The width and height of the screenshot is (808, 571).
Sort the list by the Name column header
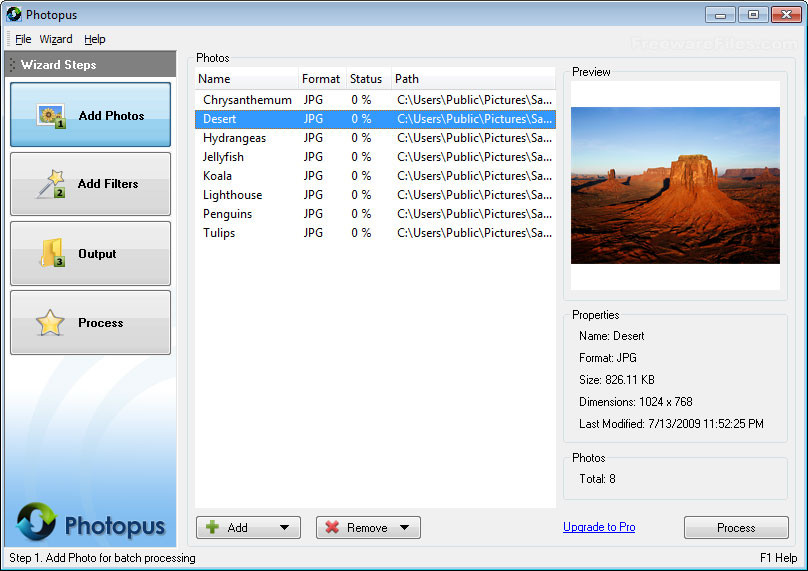(x=246, y=79)
